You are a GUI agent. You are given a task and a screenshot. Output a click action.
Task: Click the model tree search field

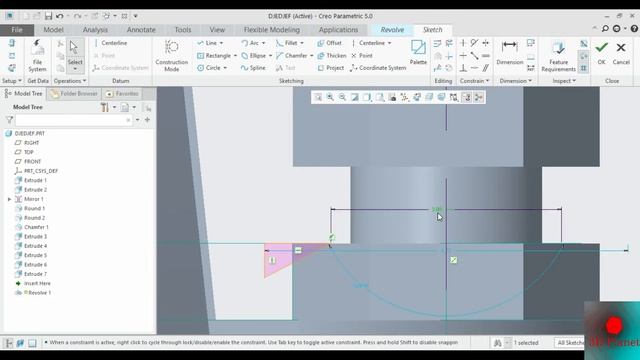point(74,120)
